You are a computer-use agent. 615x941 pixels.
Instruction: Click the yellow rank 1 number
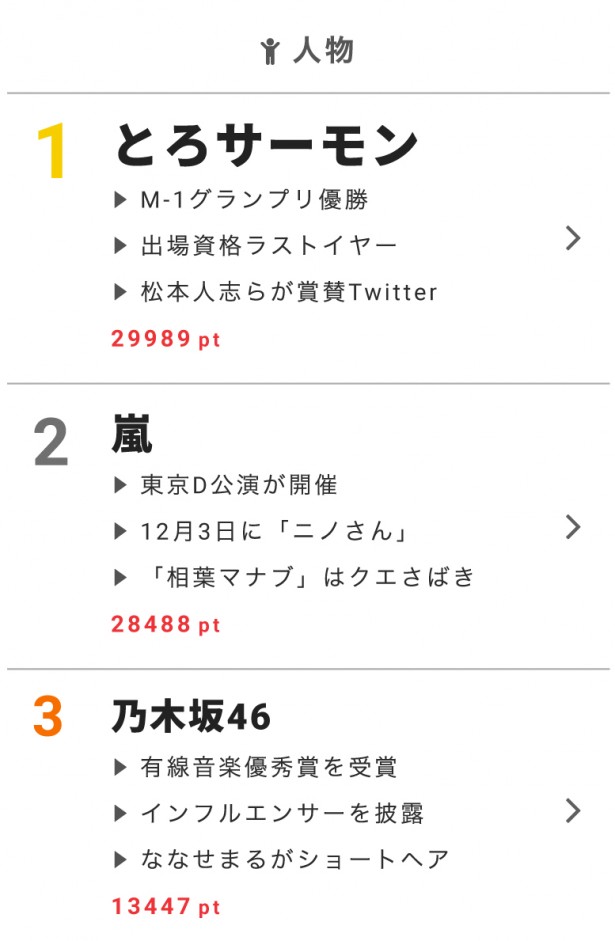[50, 153]
